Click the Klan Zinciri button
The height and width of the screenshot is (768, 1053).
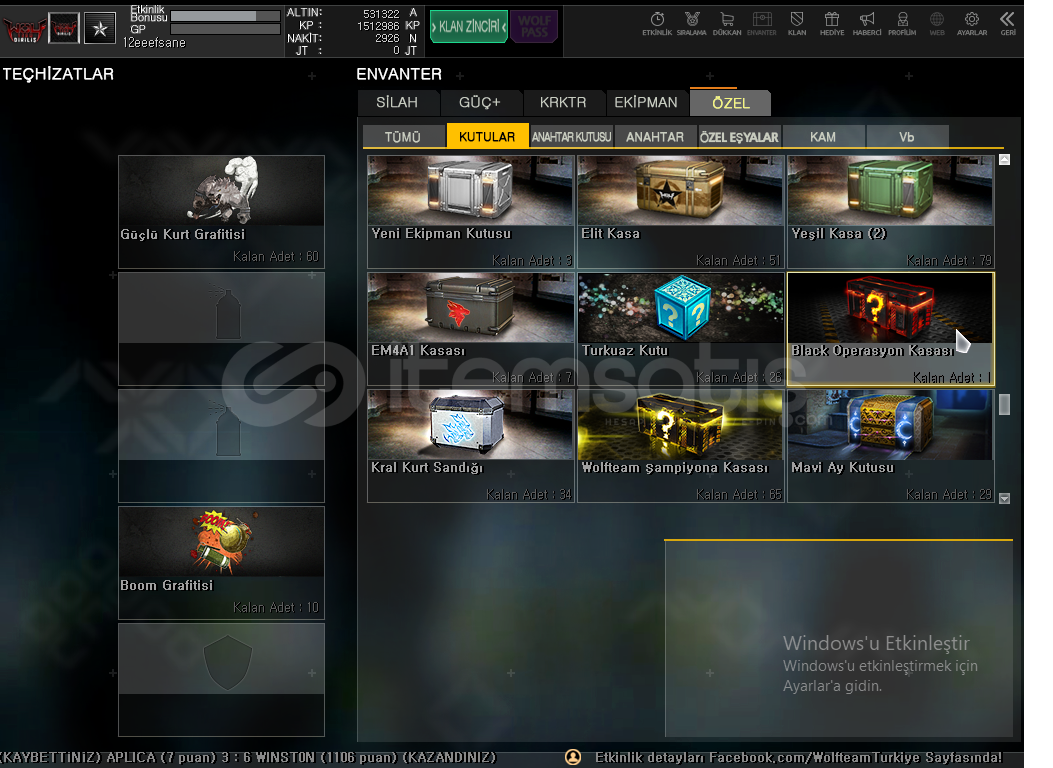click(469, 27)
